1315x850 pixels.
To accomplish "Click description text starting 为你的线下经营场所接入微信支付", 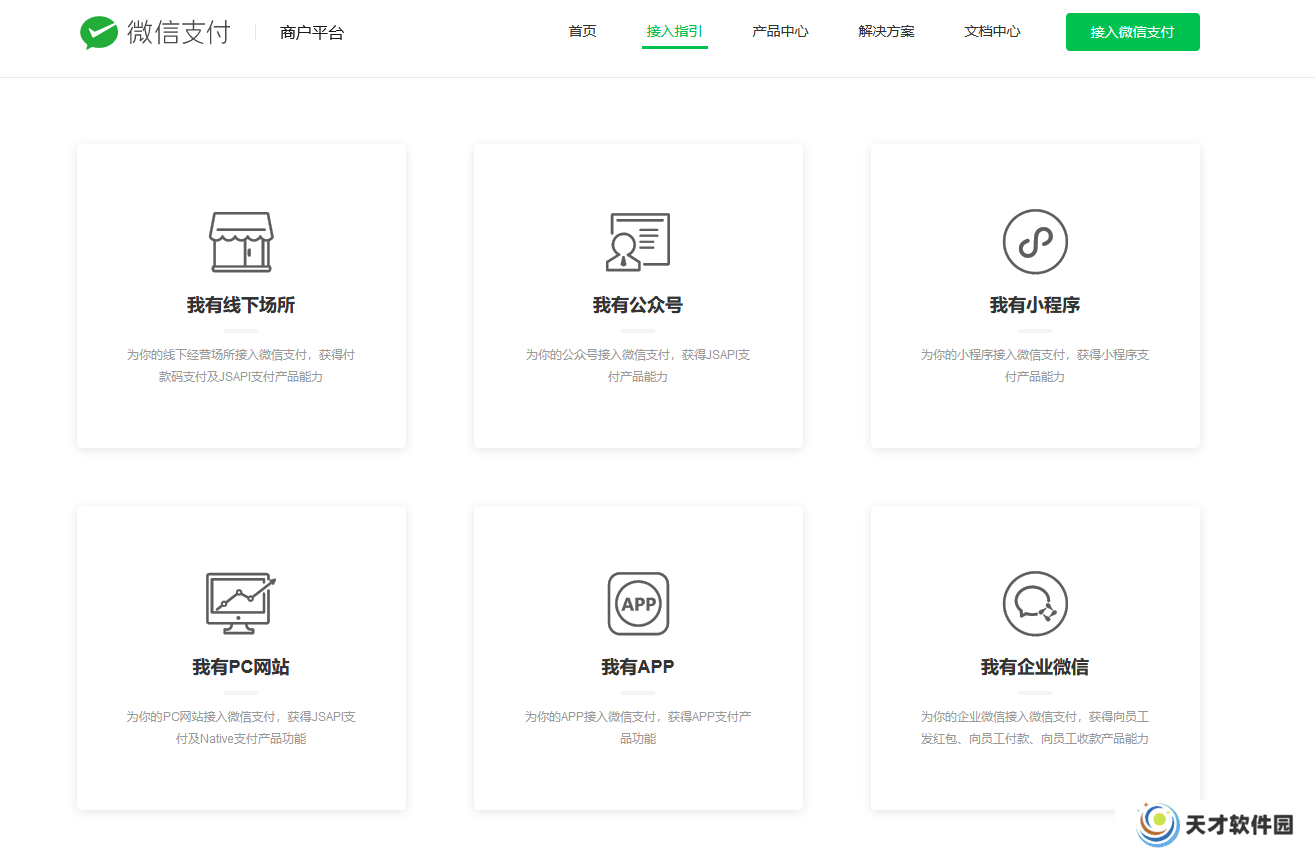I will click(x=241, y=366).
